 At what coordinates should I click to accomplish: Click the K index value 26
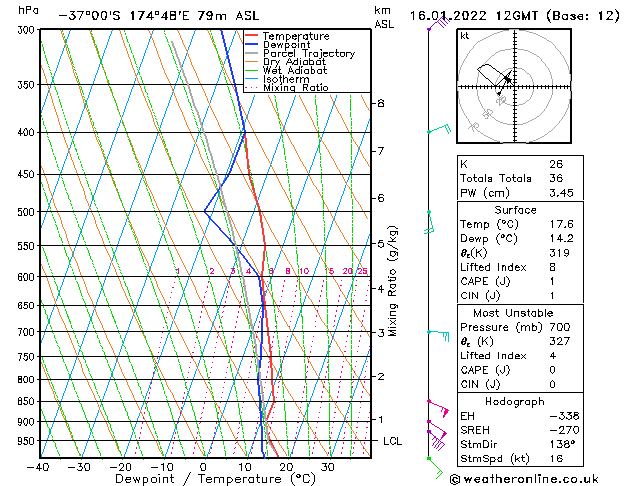click(556, 164)
